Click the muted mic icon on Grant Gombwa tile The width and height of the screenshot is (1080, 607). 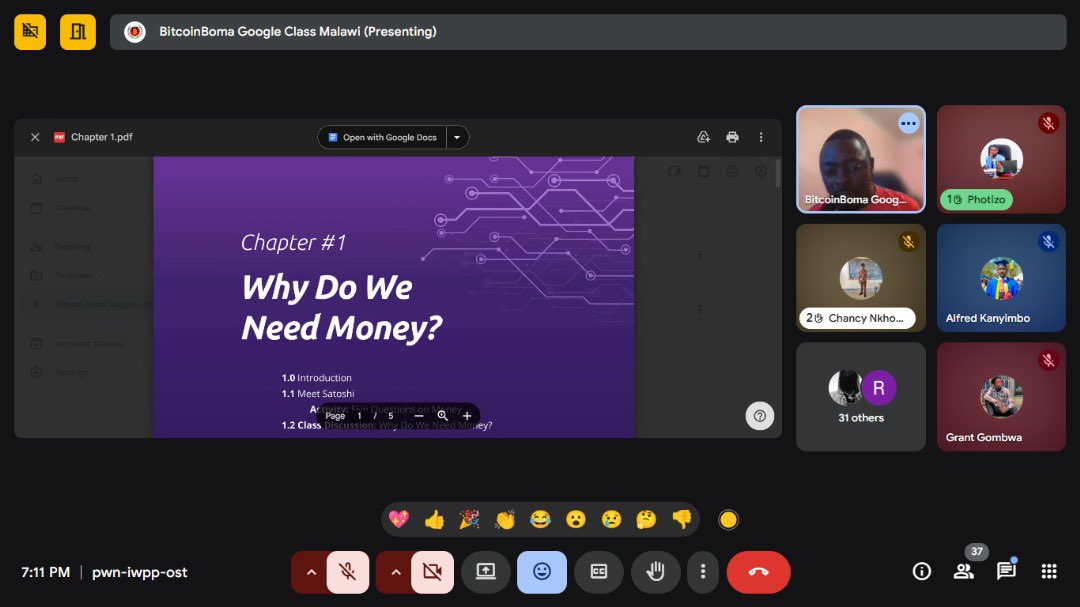[x=1048, y=360]
